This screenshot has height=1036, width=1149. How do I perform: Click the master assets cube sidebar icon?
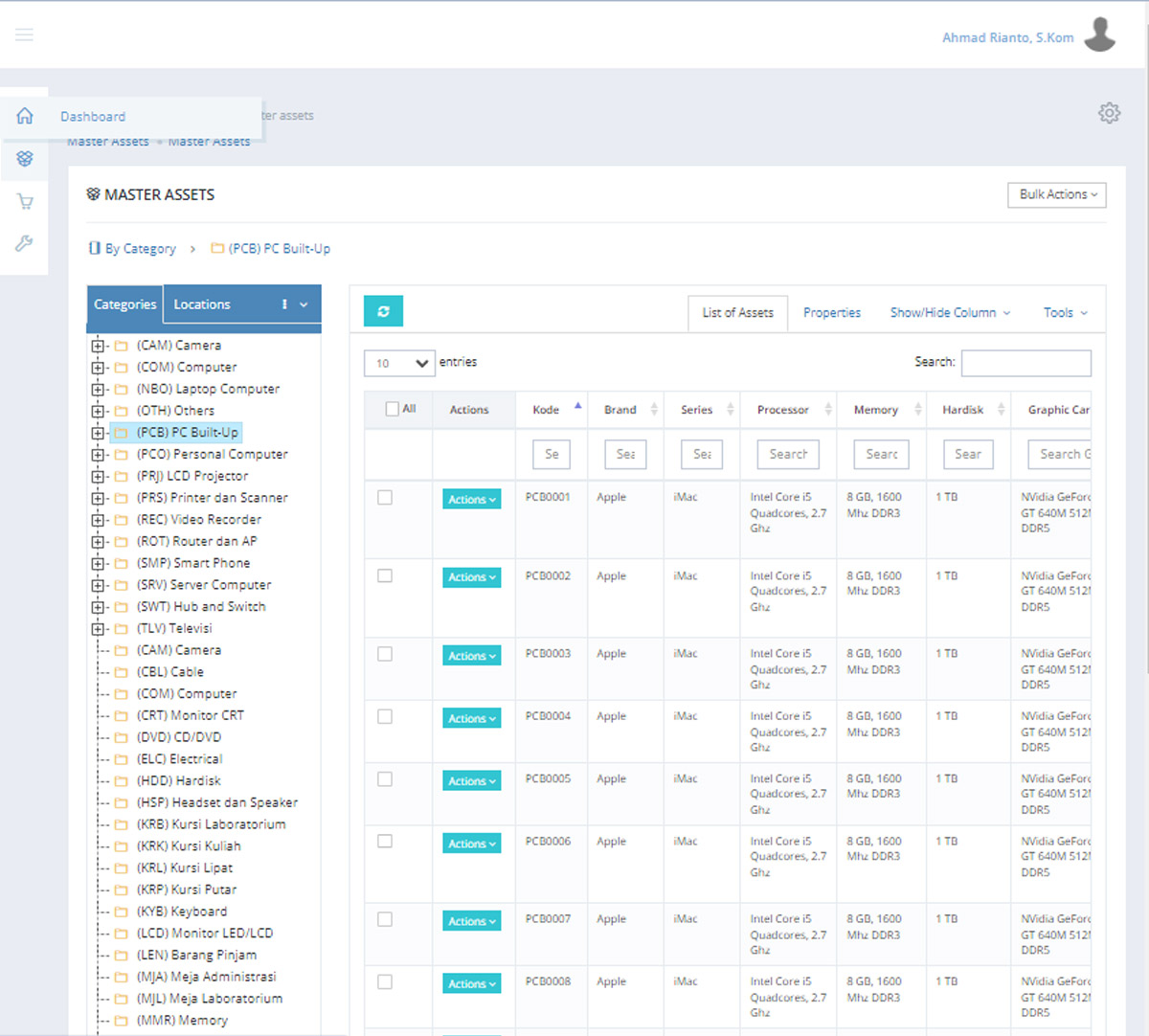[25, 159]
